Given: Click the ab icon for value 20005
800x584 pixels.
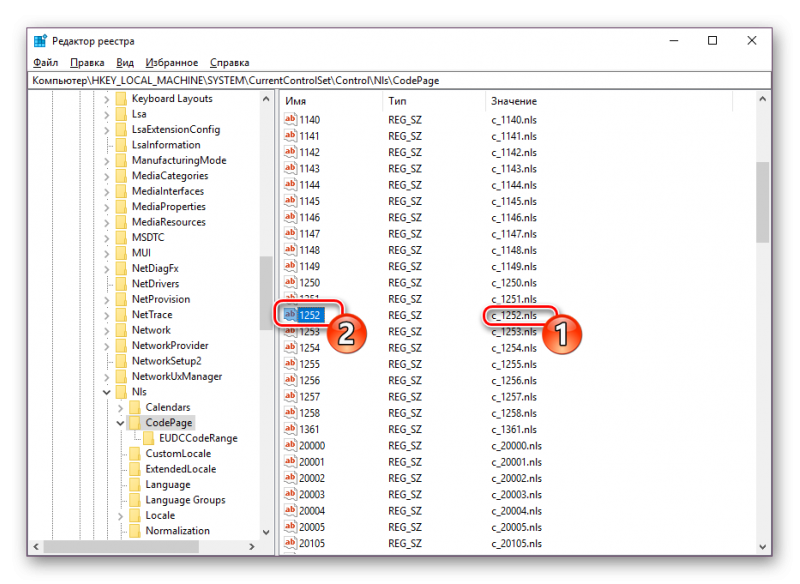Looking at the screenshot, I should pos(290,527).
